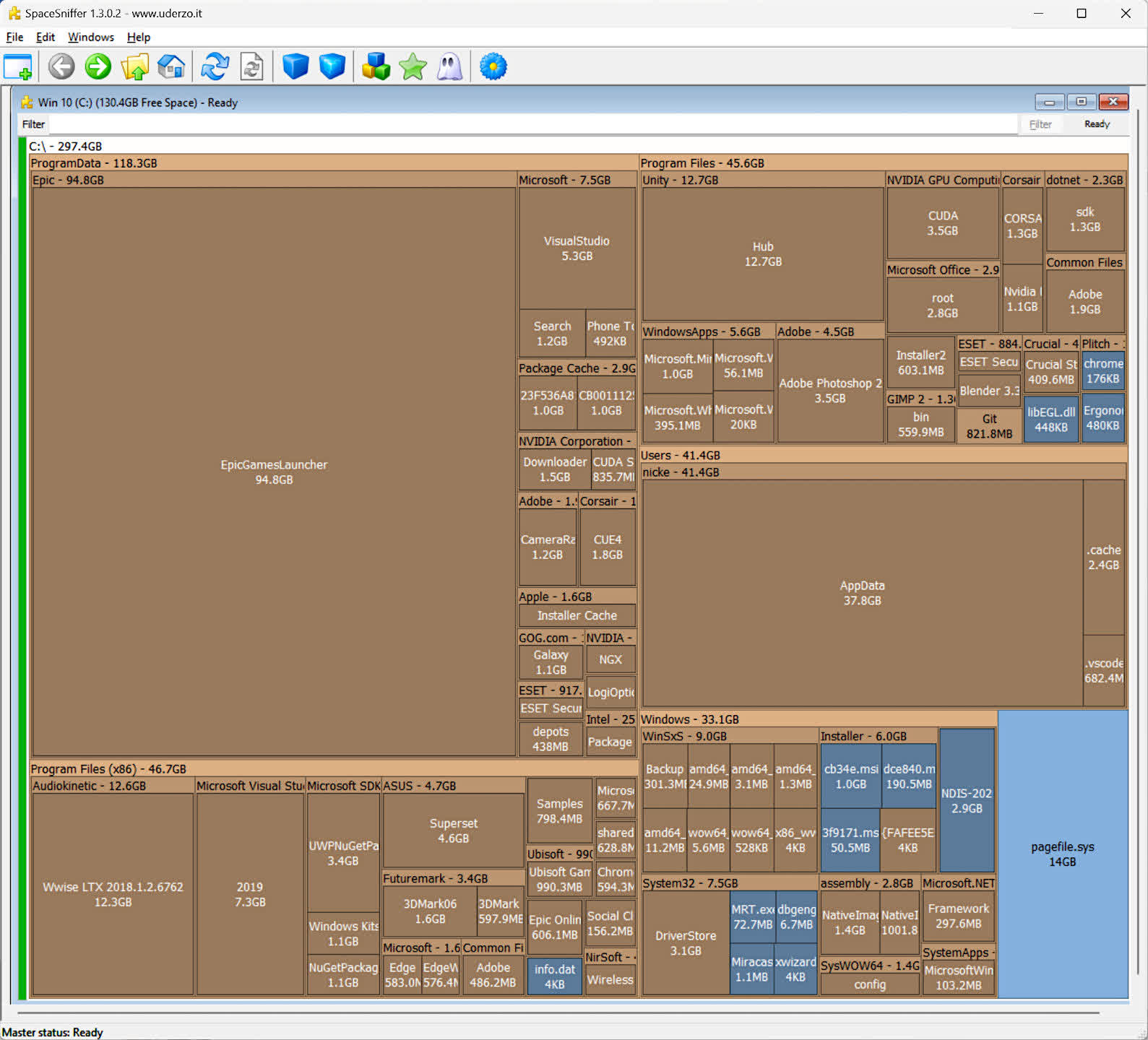Open the Help menu

click(x=139, y=37)
